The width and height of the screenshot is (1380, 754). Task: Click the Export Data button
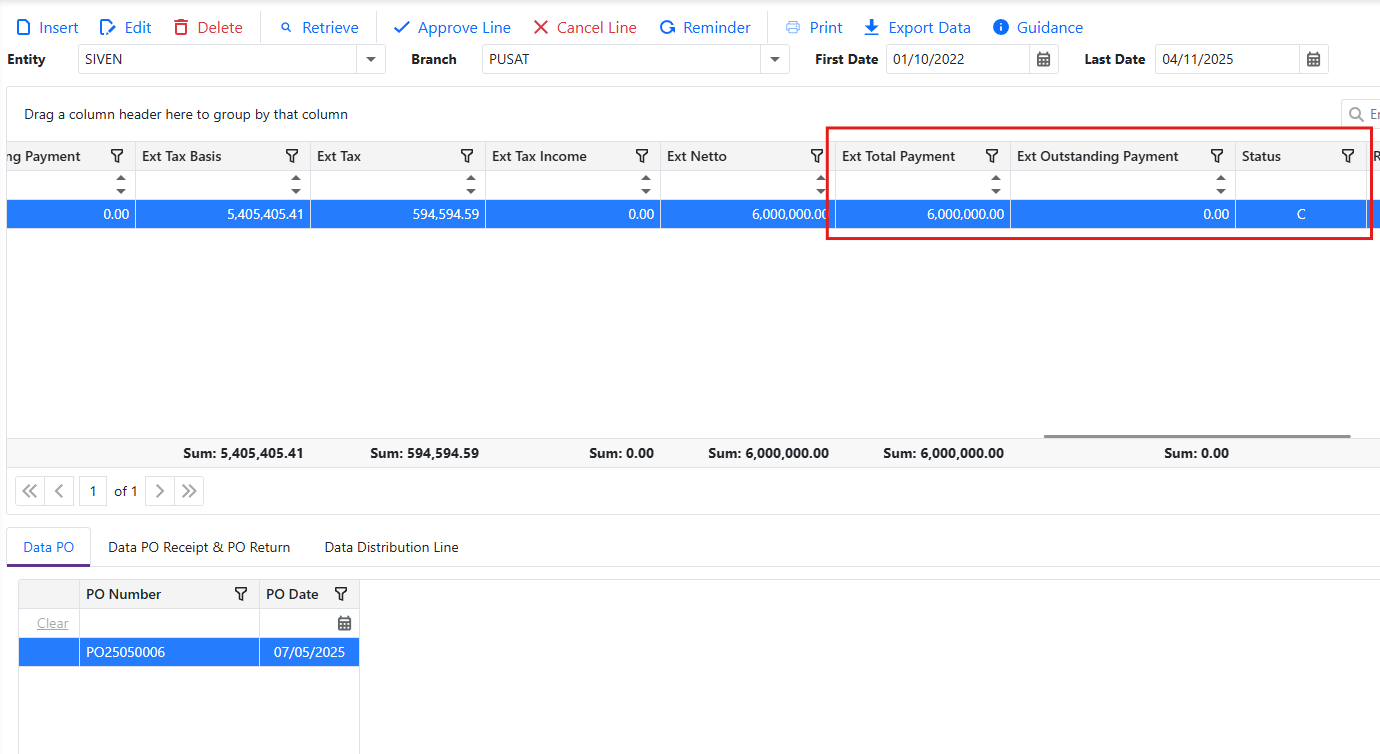click(x=917, y=28)
